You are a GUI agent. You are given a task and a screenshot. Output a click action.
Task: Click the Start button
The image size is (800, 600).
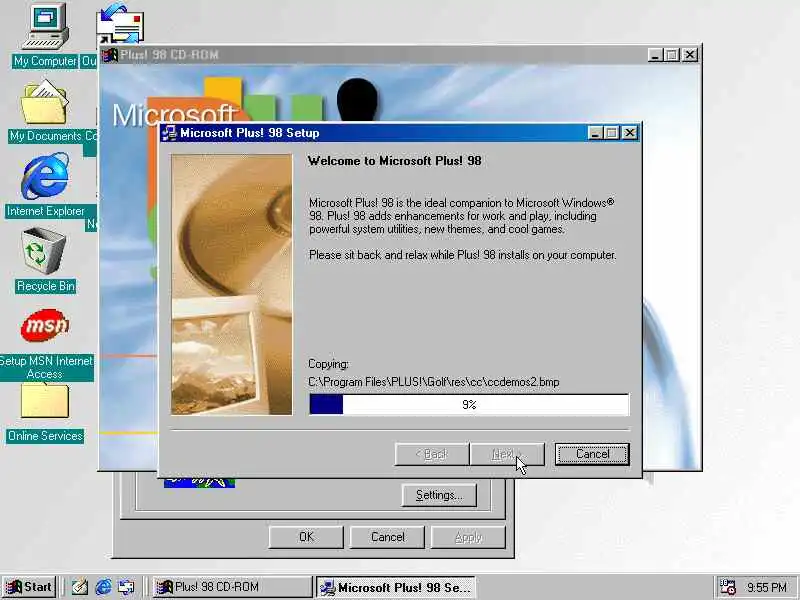click(30, 587)
